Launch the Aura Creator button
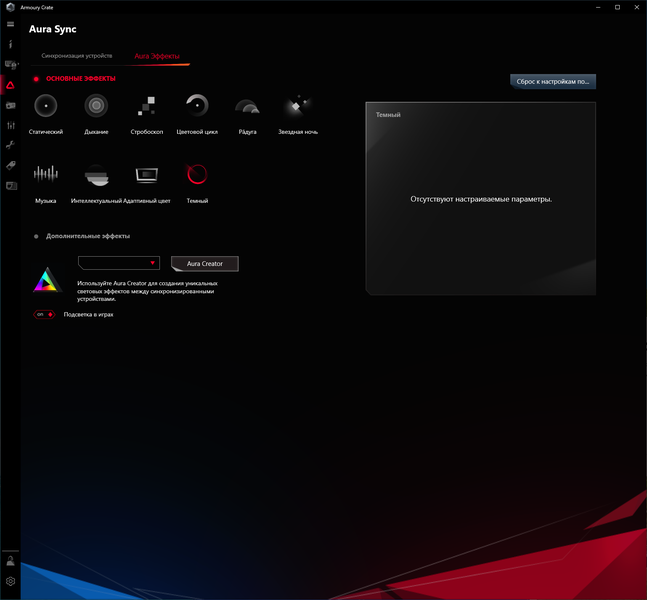 205,264
